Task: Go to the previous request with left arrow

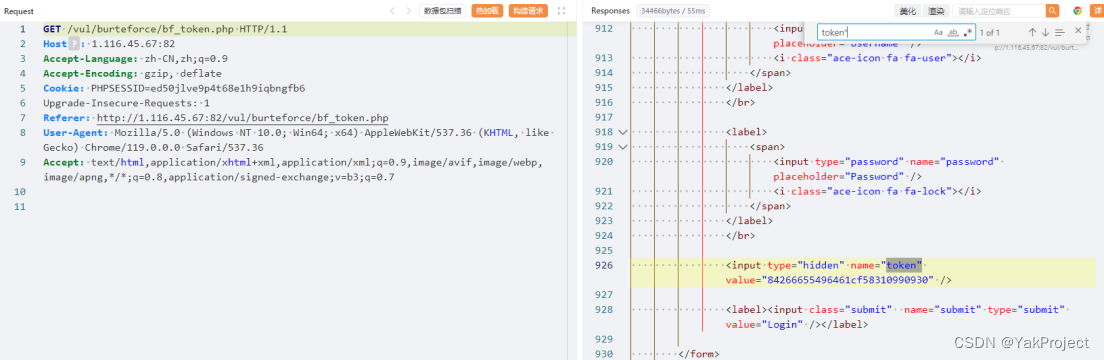Action: pyautogui.click(x=392, y=11)
